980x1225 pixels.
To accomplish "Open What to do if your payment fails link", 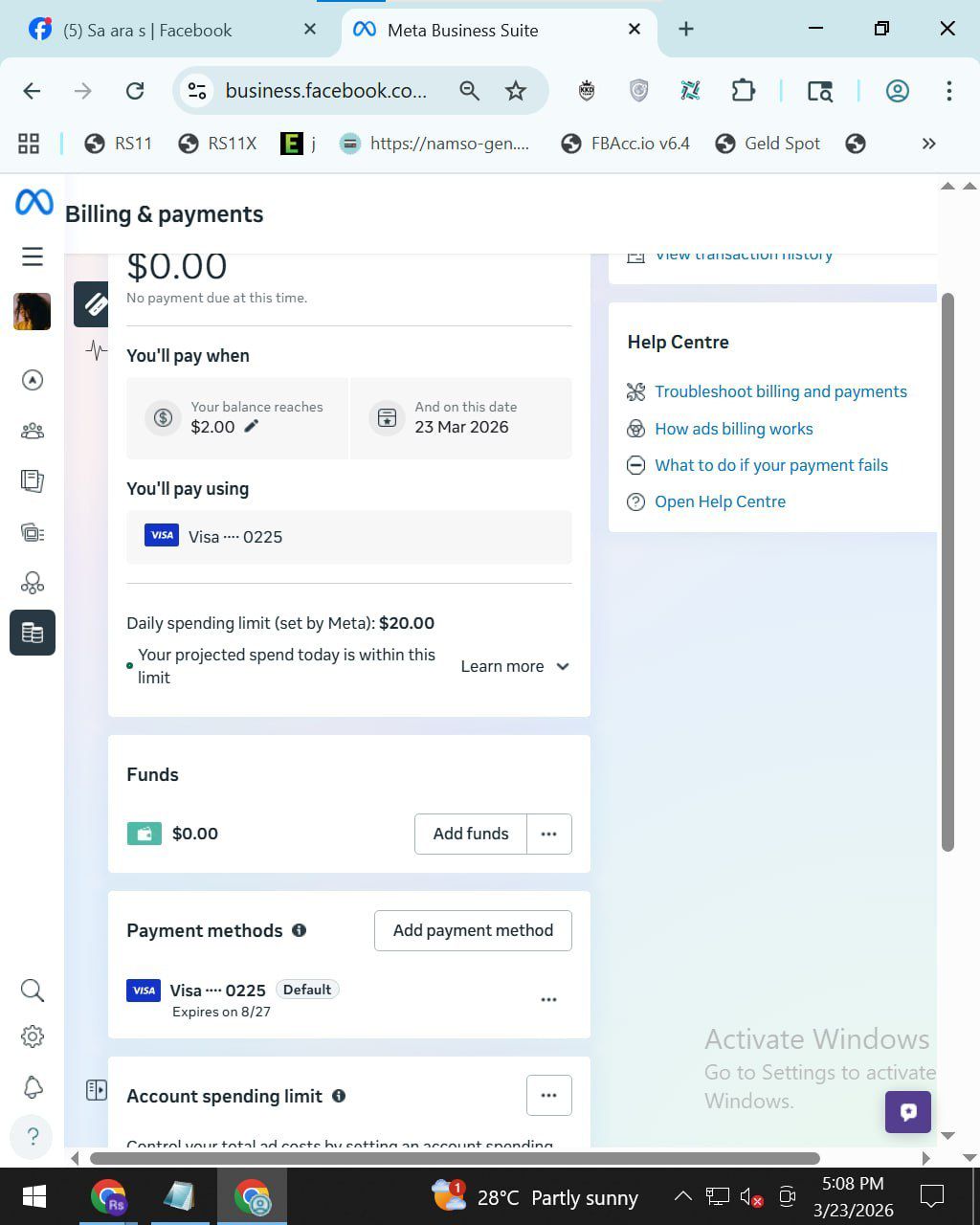I will tap(771, 465).
